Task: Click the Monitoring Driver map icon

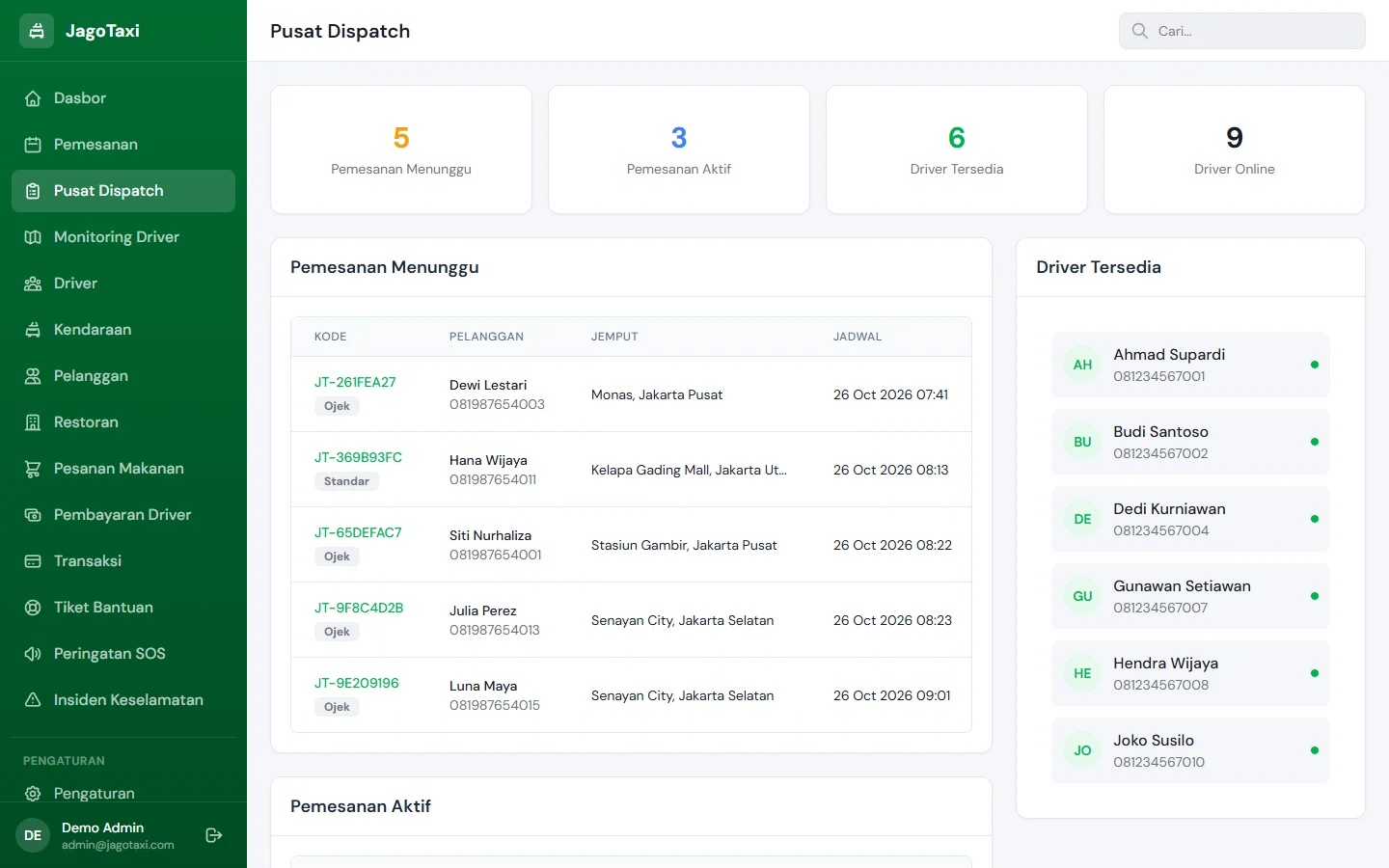Action: coord(33,237)
